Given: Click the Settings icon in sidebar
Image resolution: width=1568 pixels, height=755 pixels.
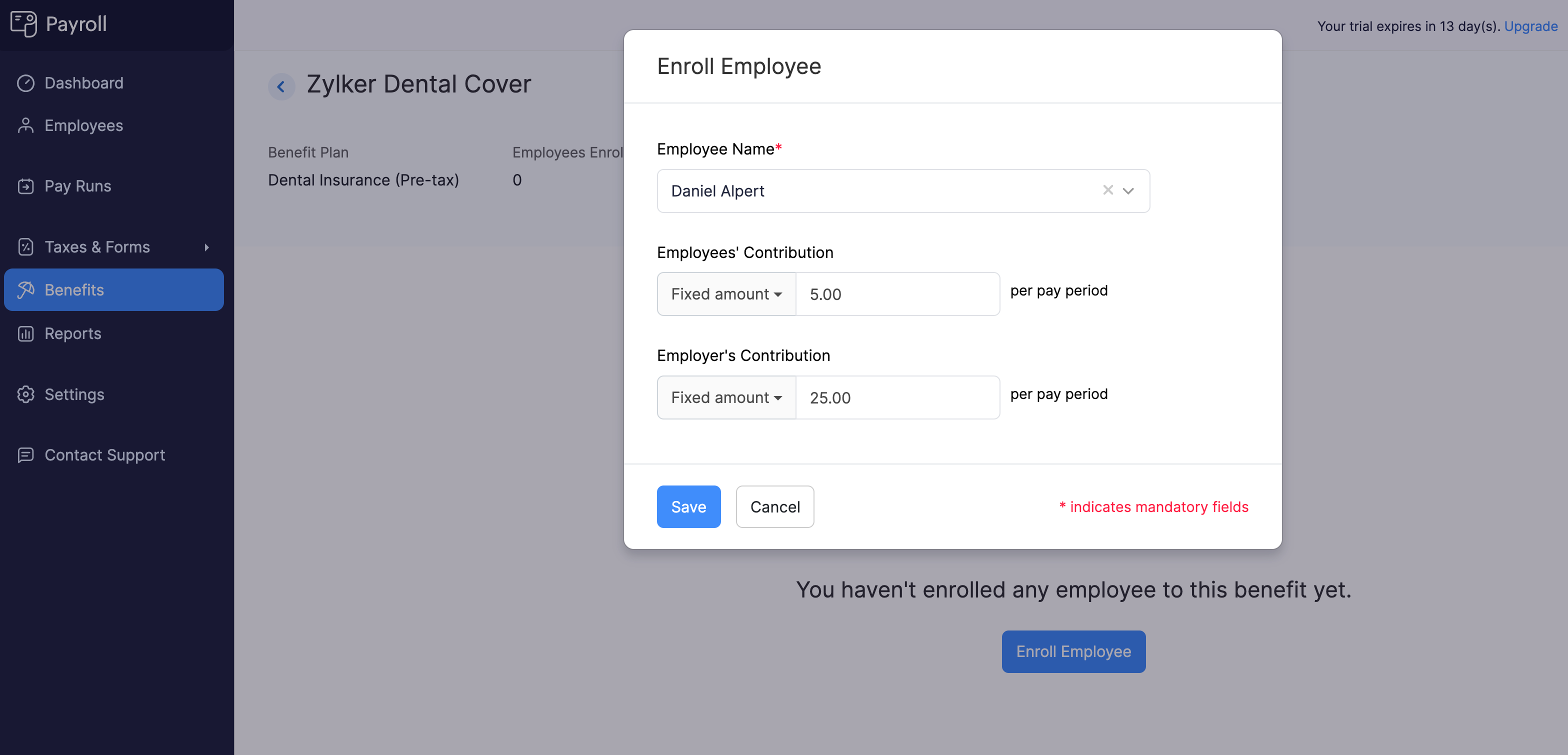Looking at the screenshot, I should point(26,393).
